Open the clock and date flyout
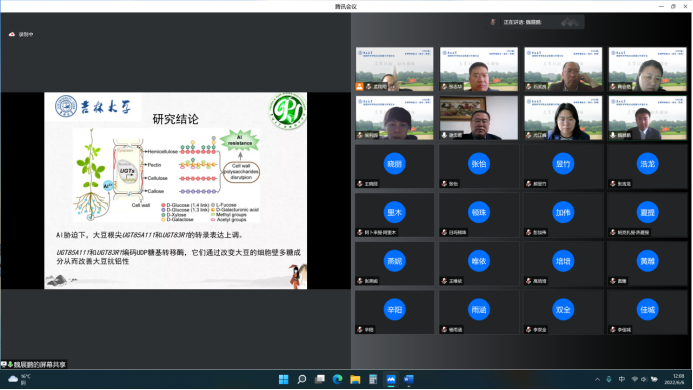This screenshot has width=693, height=390. click(x=674, y=379)
